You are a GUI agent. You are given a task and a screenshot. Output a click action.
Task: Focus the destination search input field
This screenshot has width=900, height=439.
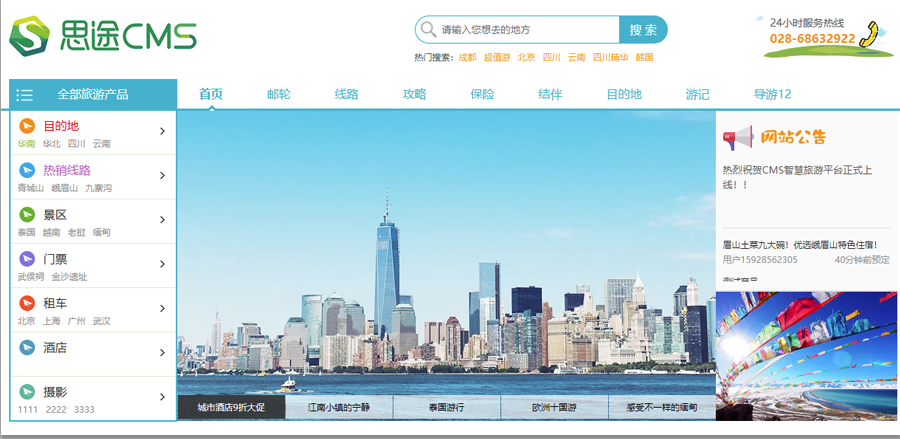(525, 30)
